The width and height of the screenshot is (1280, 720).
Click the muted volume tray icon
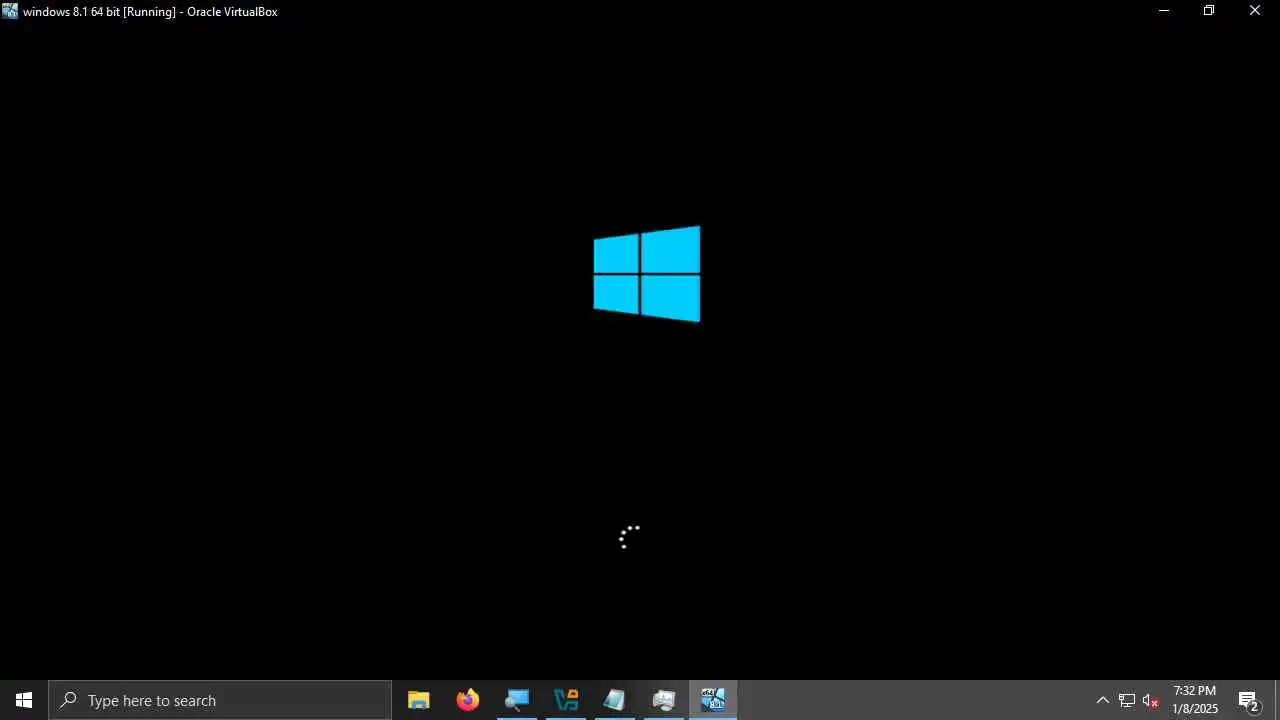click(1151, 700)
